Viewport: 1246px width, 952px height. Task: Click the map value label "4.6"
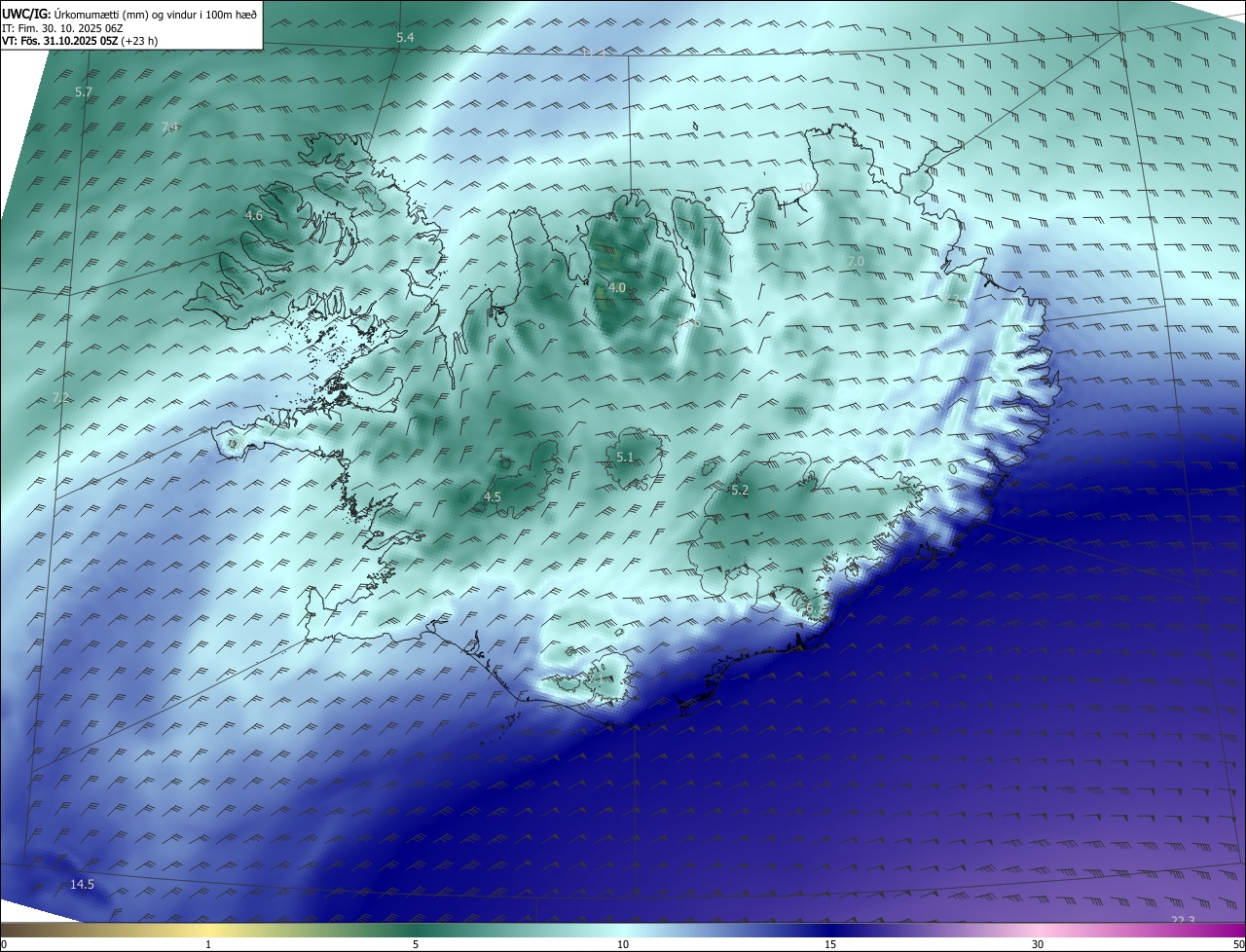(x=254, y=215)
